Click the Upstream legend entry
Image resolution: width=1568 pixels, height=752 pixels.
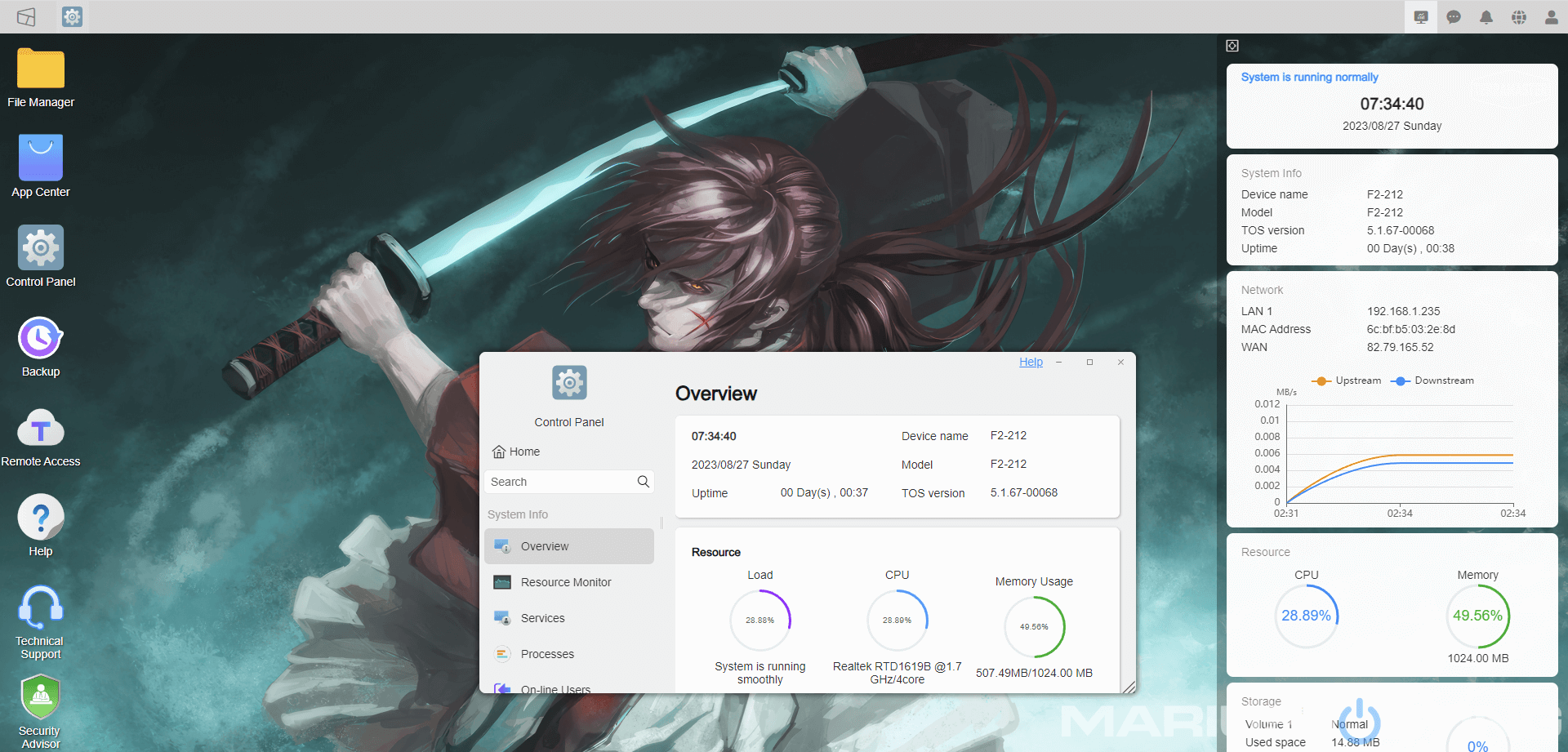(x=1346, y=380)
